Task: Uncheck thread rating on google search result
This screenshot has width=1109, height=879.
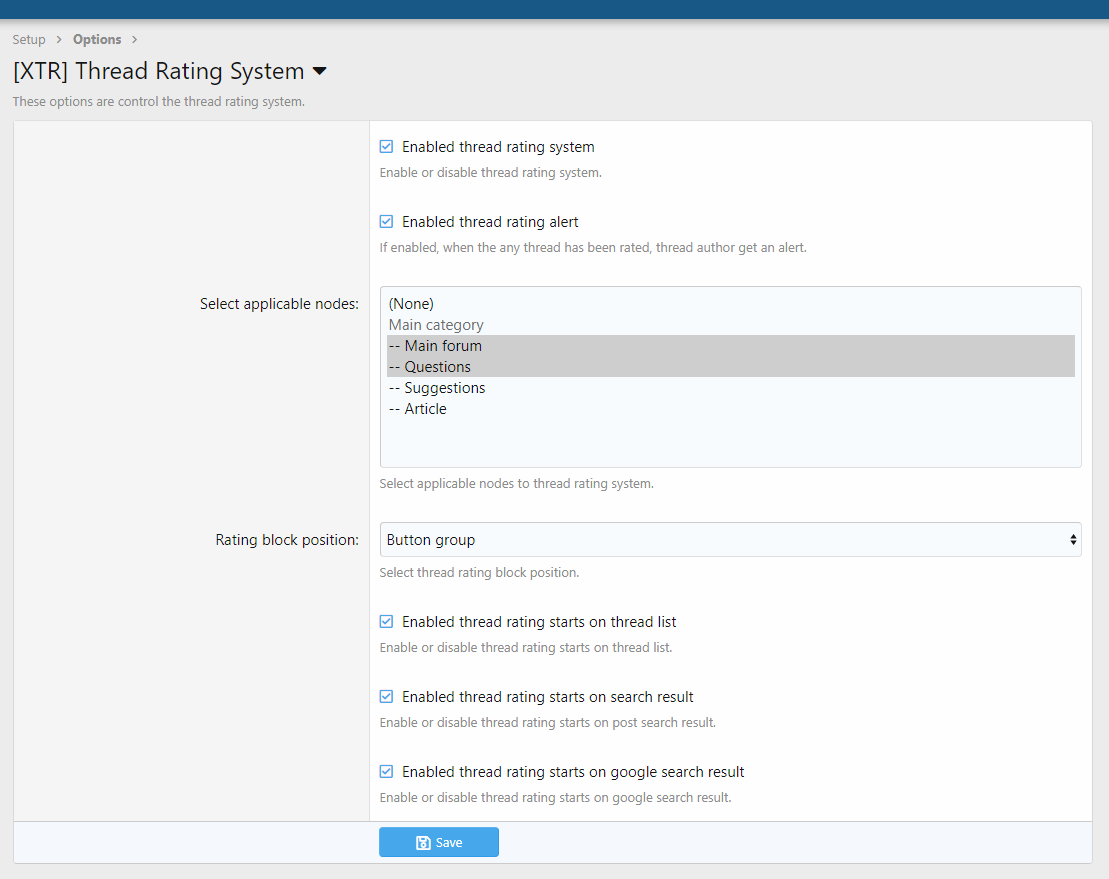Action: (386, 772)
